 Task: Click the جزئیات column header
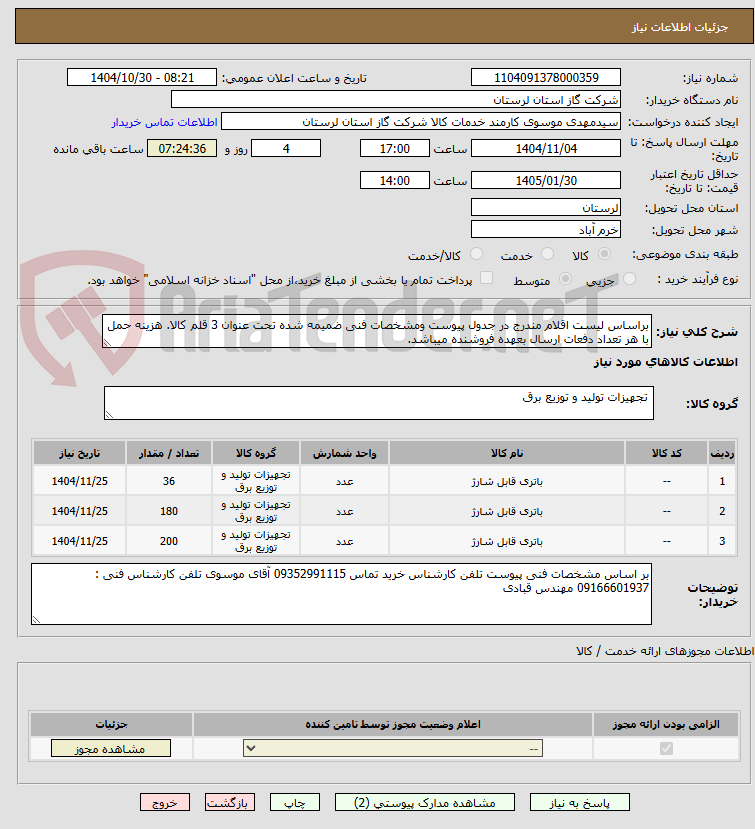(x=111, y=724)
